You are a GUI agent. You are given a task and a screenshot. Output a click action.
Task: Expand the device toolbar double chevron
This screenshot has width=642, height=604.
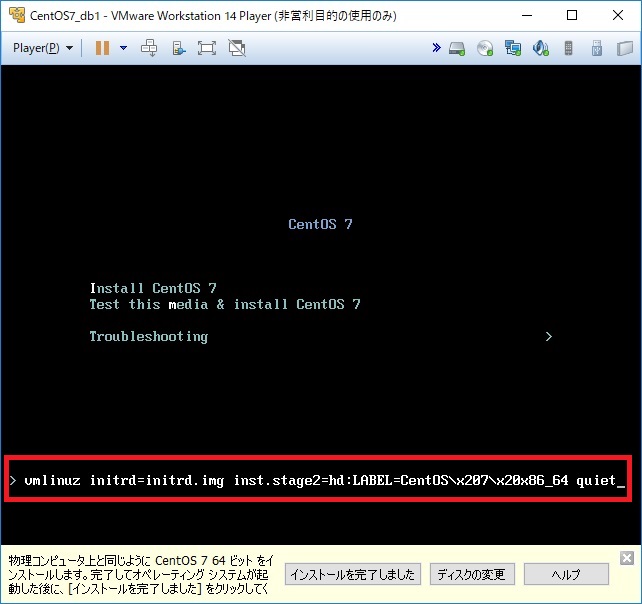pos(436,48)
